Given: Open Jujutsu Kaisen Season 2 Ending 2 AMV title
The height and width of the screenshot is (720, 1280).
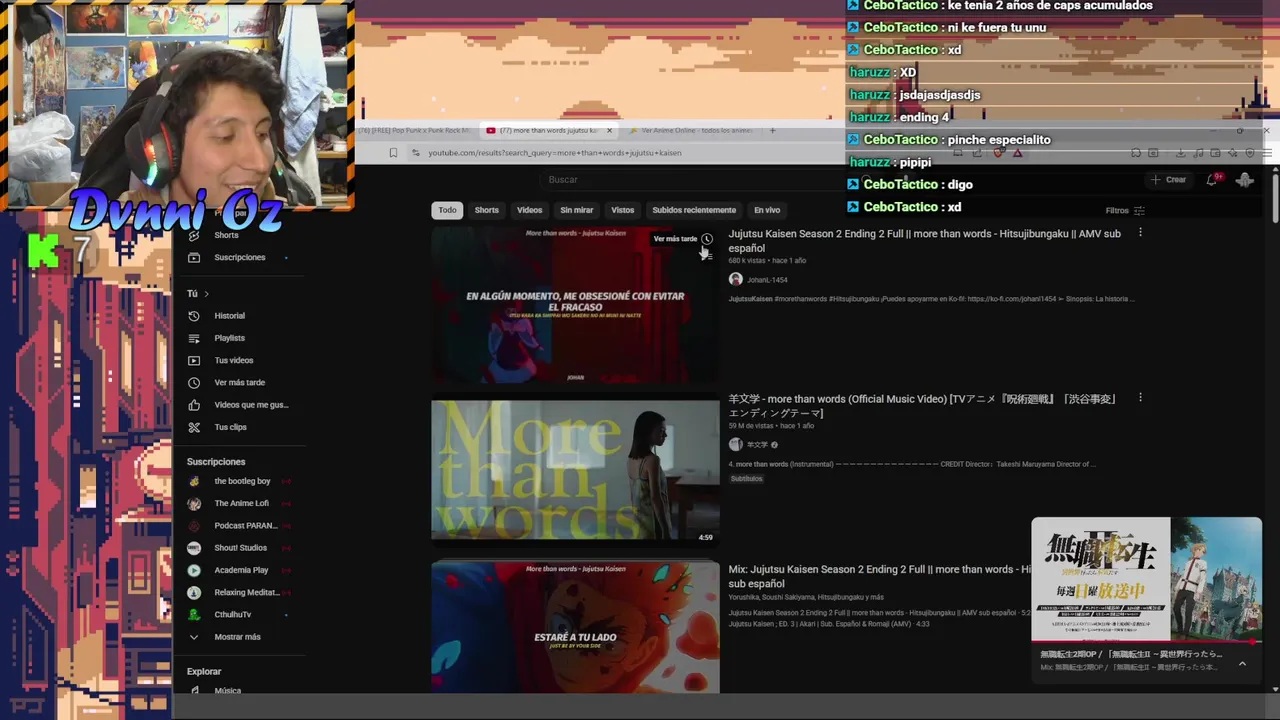Looking at the screenshot, I should tap(925, 240).
